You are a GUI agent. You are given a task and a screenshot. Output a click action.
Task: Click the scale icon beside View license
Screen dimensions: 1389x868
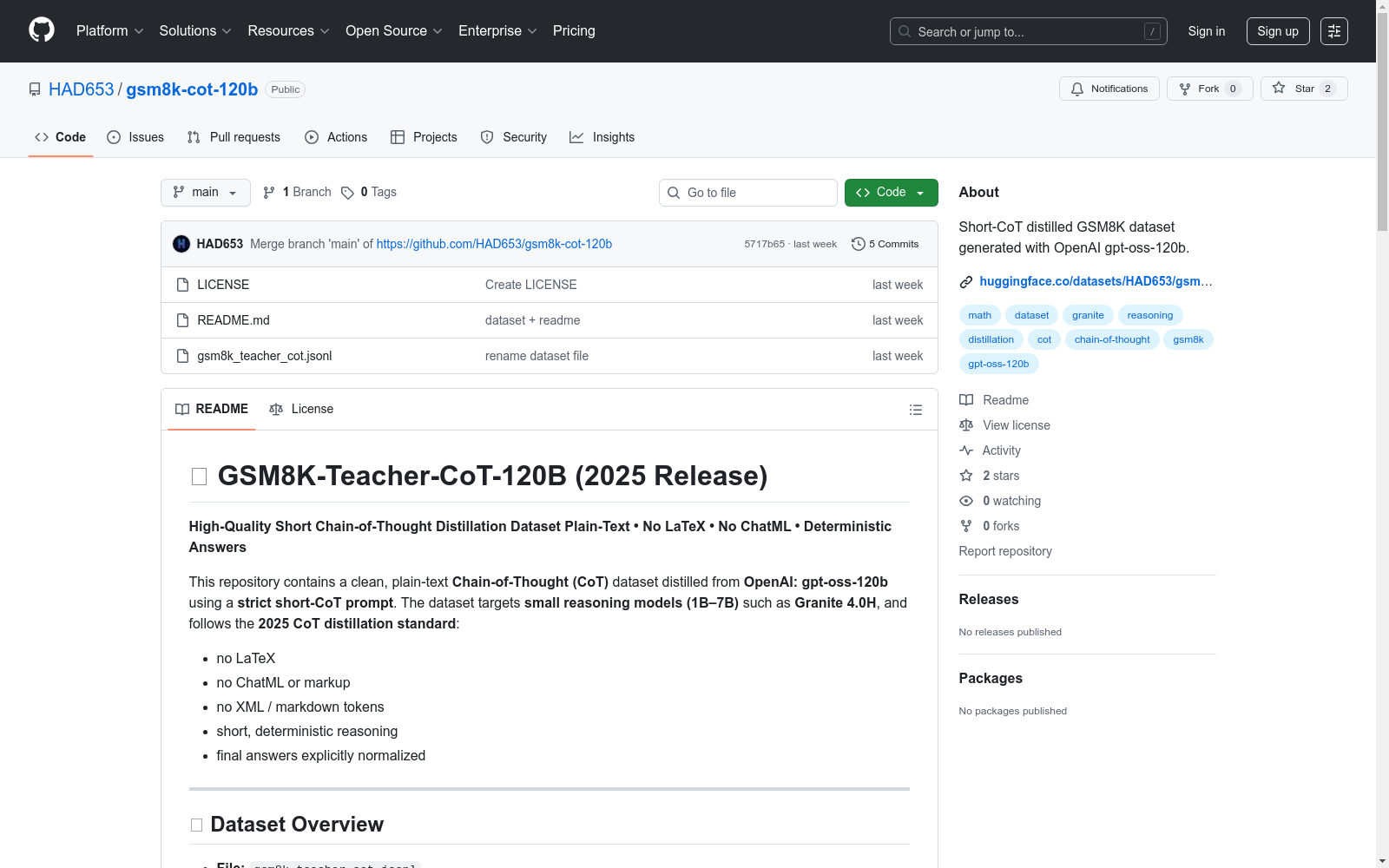pyautogui.click(x=966, y=425)
